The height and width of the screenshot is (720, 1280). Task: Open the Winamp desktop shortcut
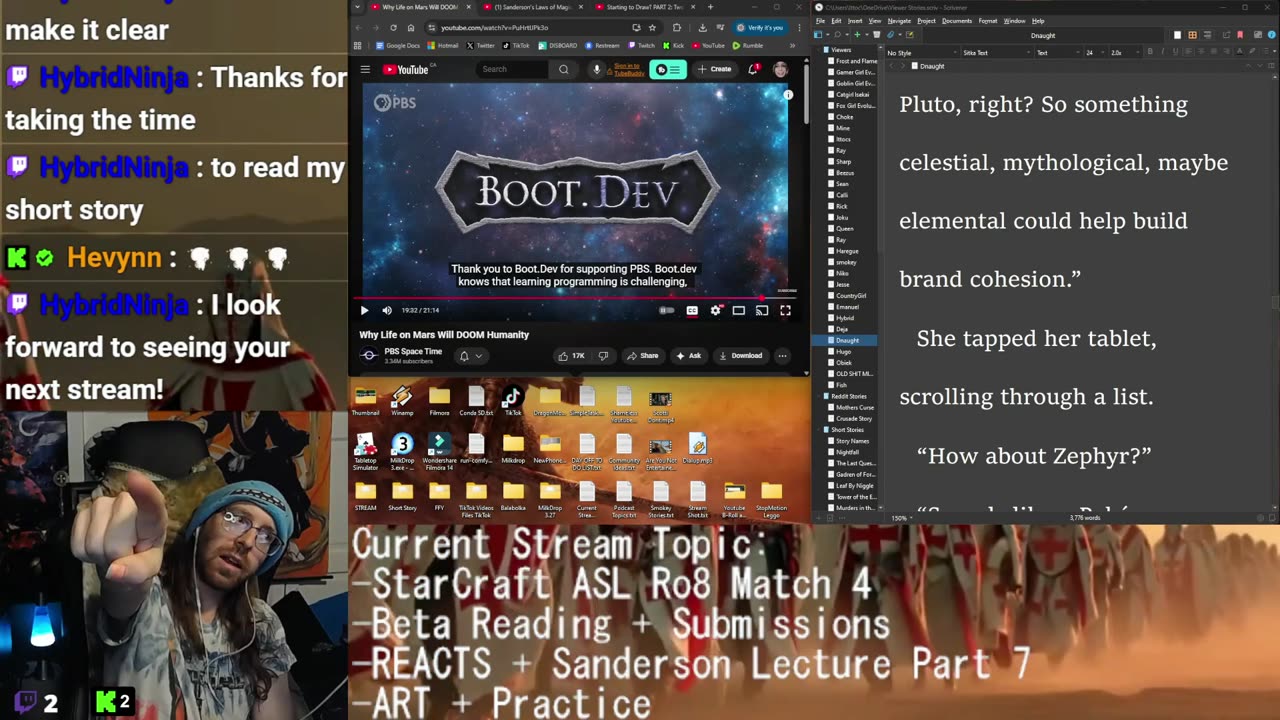[x=402, y=401]
